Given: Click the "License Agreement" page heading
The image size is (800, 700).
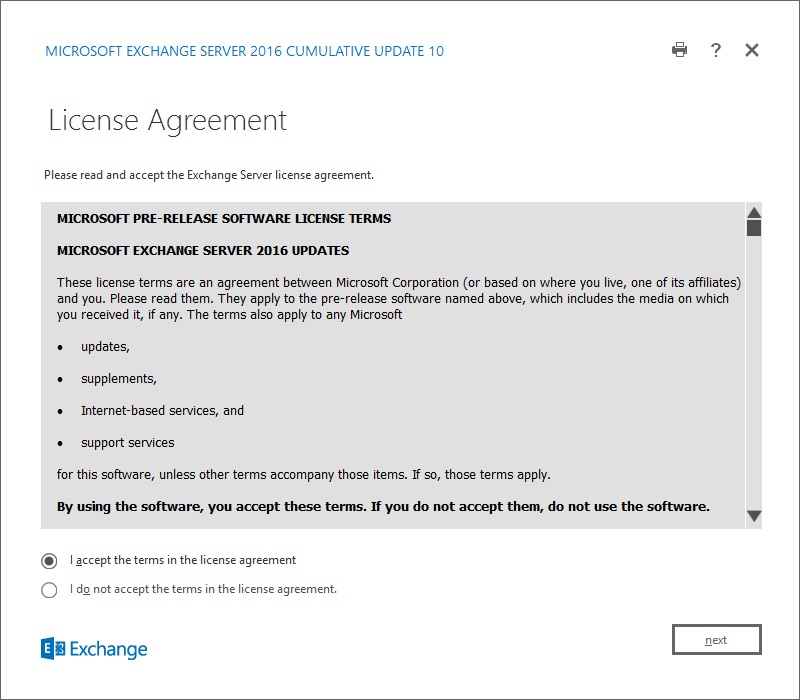Looking at the screenshot, I should [x=167, y=121].
